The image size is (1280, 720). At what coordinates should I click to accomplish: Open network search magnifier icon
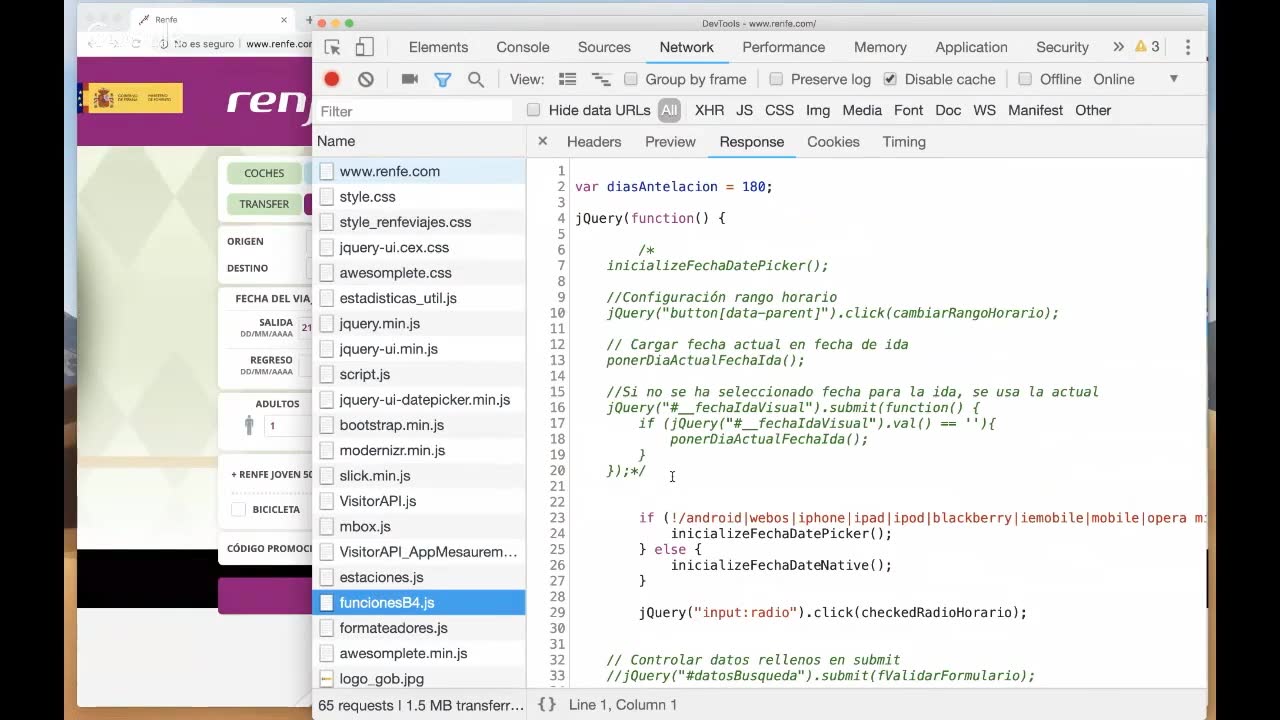tap(476, 79)
